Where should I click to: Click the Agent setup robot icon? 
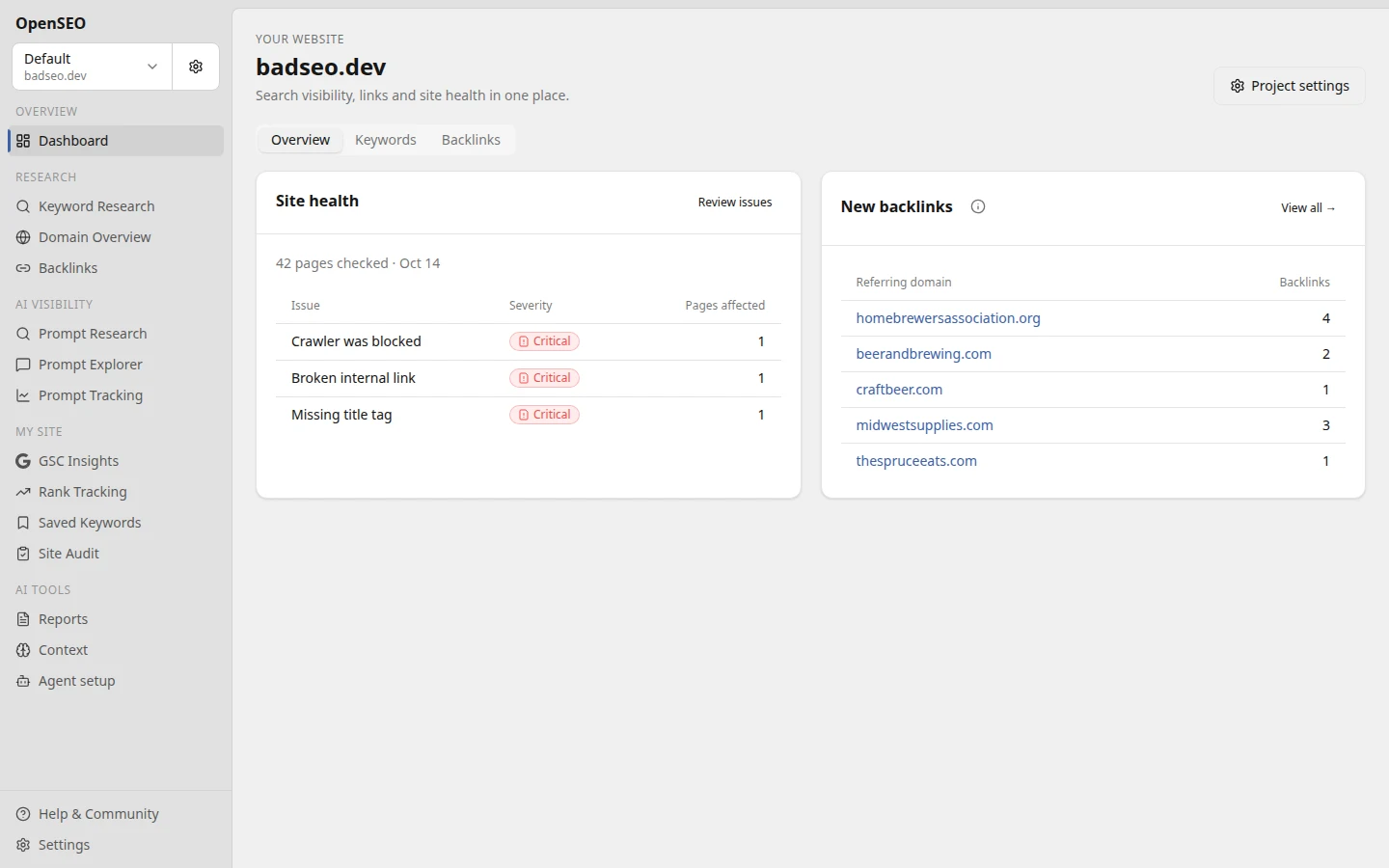[x=23, y=681]
